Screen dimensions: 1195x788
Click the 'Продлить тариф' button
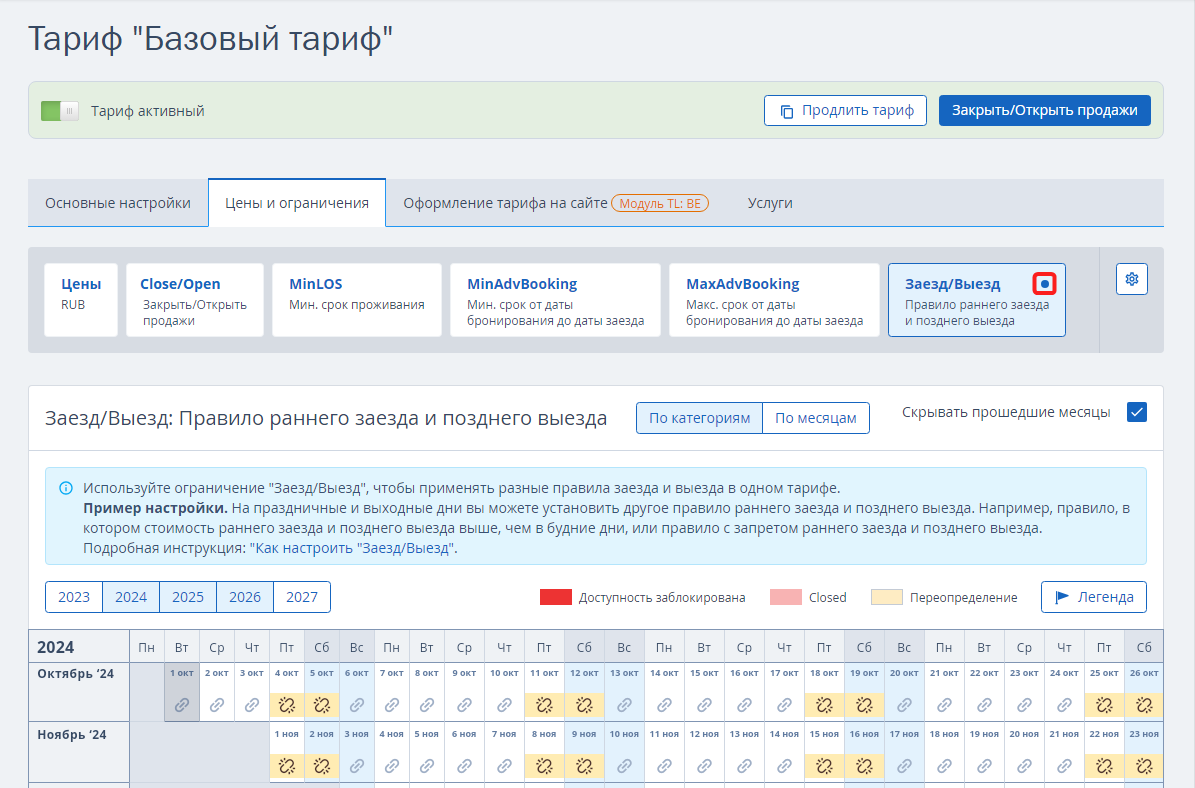pyautogui.click(x=846, y=110)
